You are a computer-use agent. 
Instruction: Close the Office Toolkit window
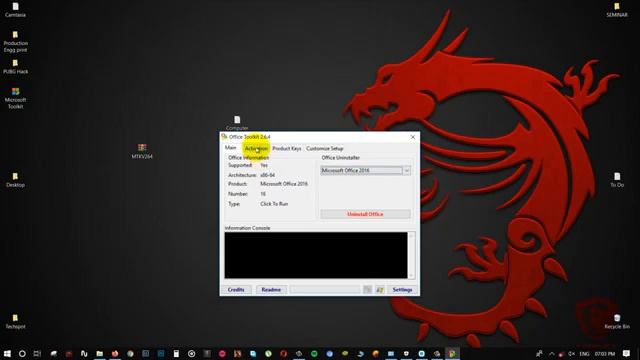point(413,137)
